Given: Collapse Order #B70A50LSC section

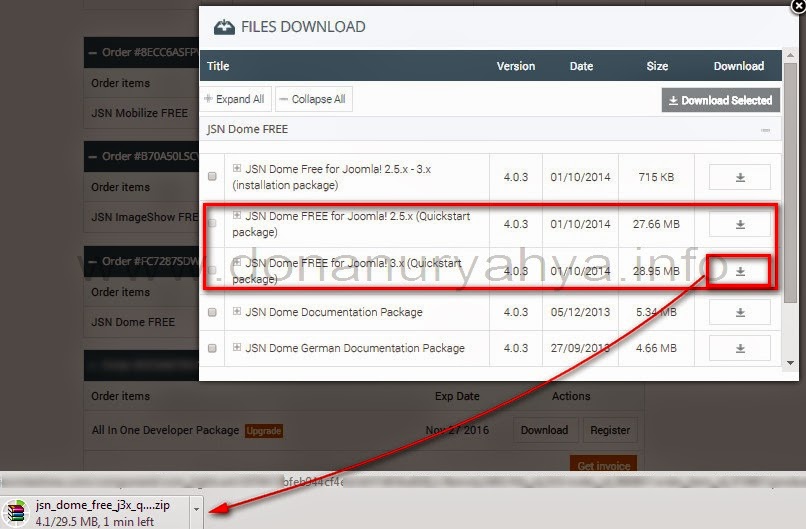Looking at the screenshot, I should coord(93,157).
